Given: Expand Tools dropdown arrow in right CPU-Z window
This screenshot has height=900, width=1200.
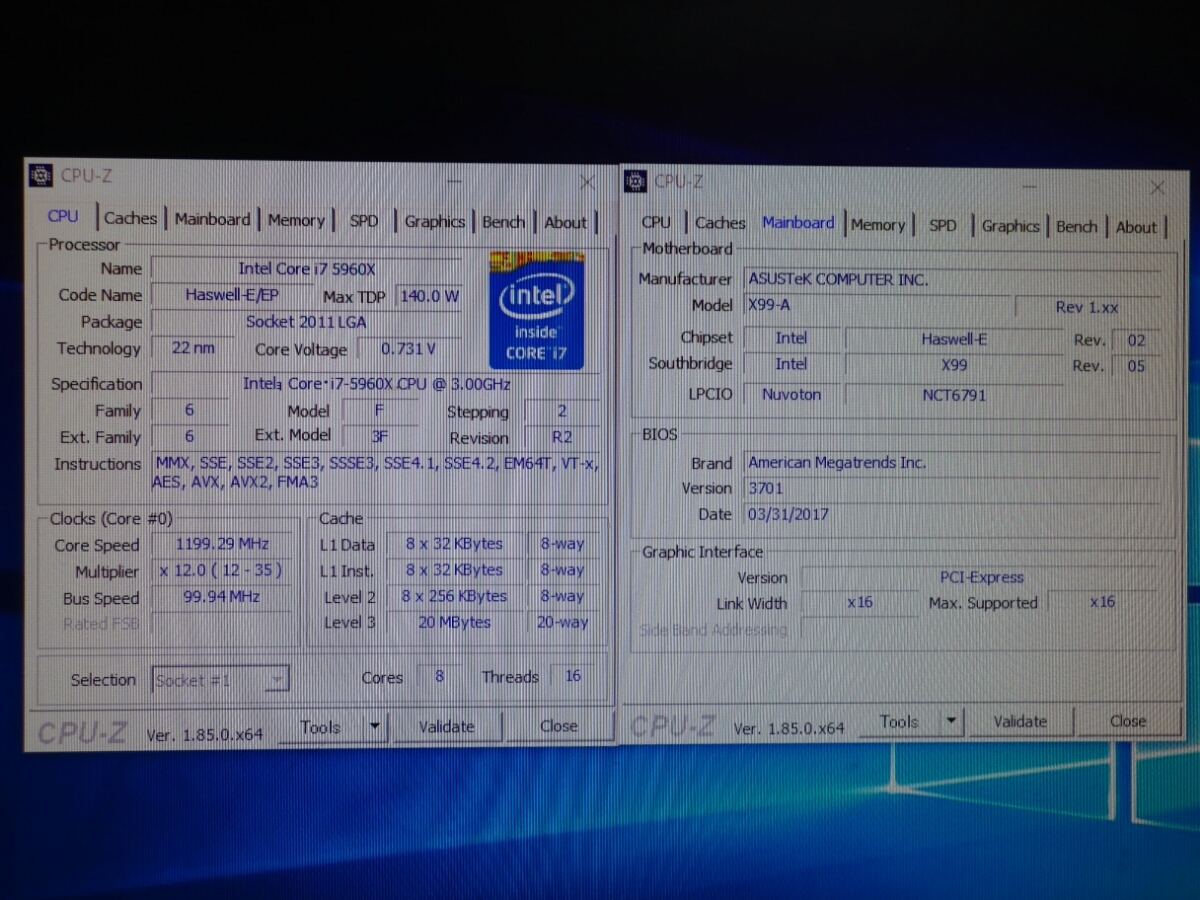Looking at the screenshot, I should pos(951,721).
